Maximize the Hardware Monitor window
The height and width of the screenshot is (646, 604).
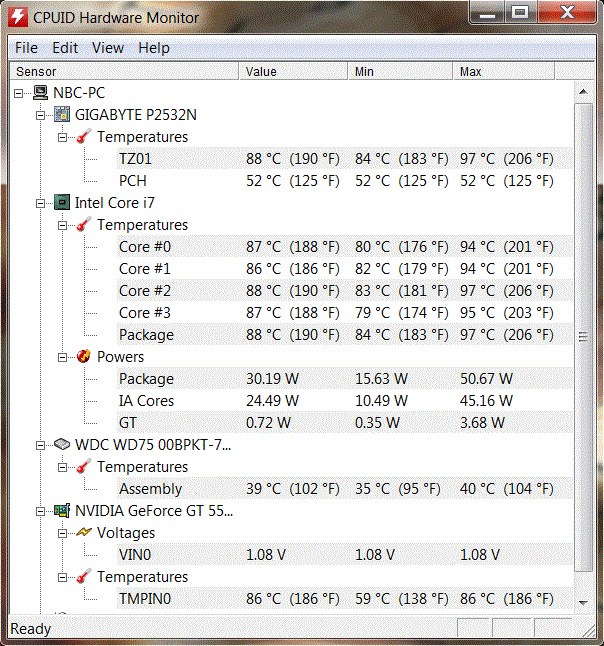pos(520,13)
